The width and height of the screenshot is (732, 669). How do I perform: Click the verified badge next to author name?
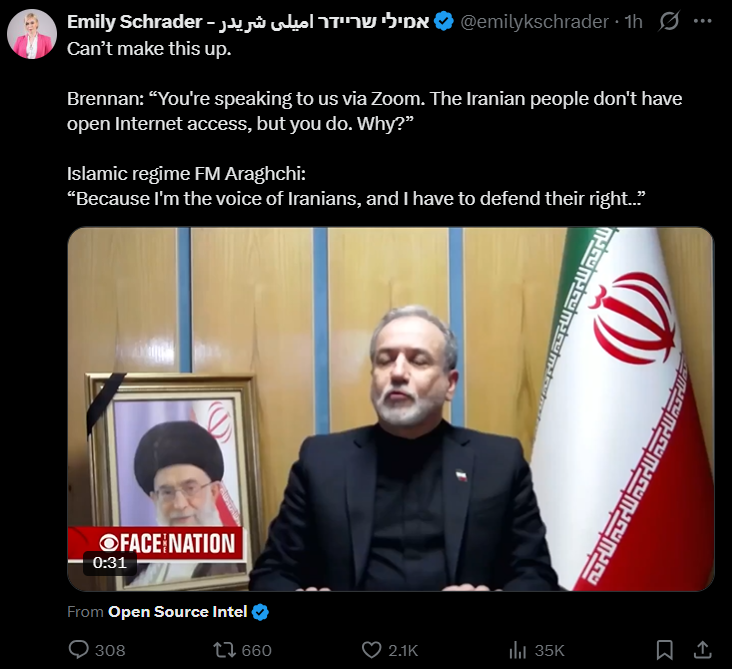[x=443, y=21]
